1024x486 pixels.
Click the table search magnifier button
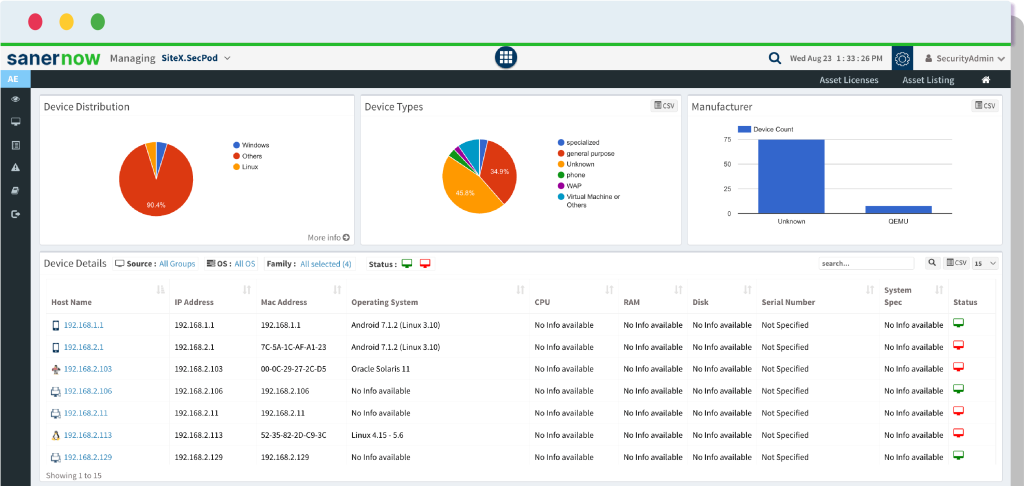coord(933,263)
